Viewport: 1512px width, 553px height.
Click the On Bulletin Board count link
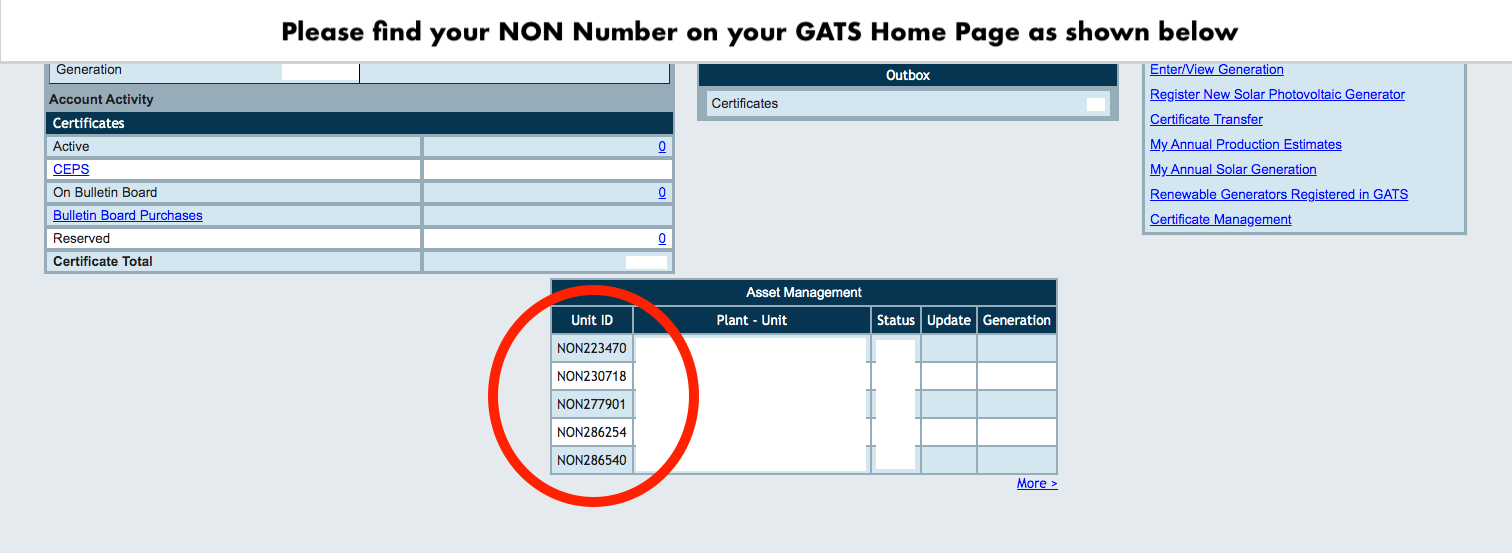[x=662, y=192]
